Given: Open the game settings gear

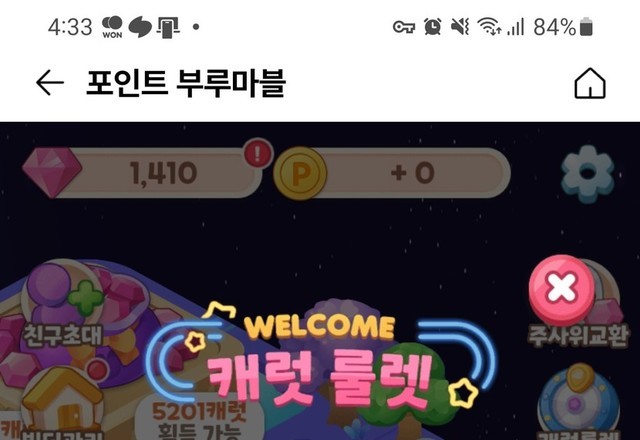Looking at the screenshot, I should point(587,174).
